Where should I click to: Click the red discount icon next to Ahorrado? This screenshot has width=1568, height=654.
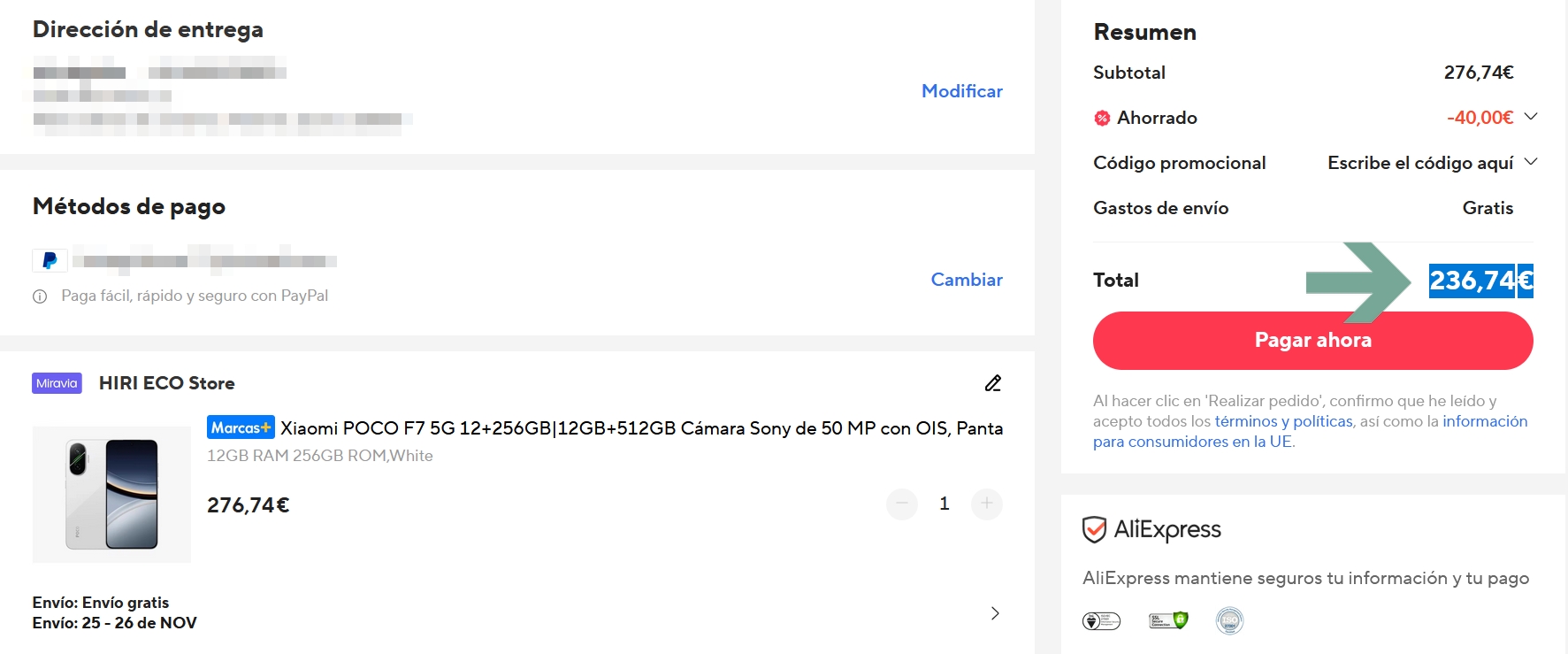coord(1102,118)
